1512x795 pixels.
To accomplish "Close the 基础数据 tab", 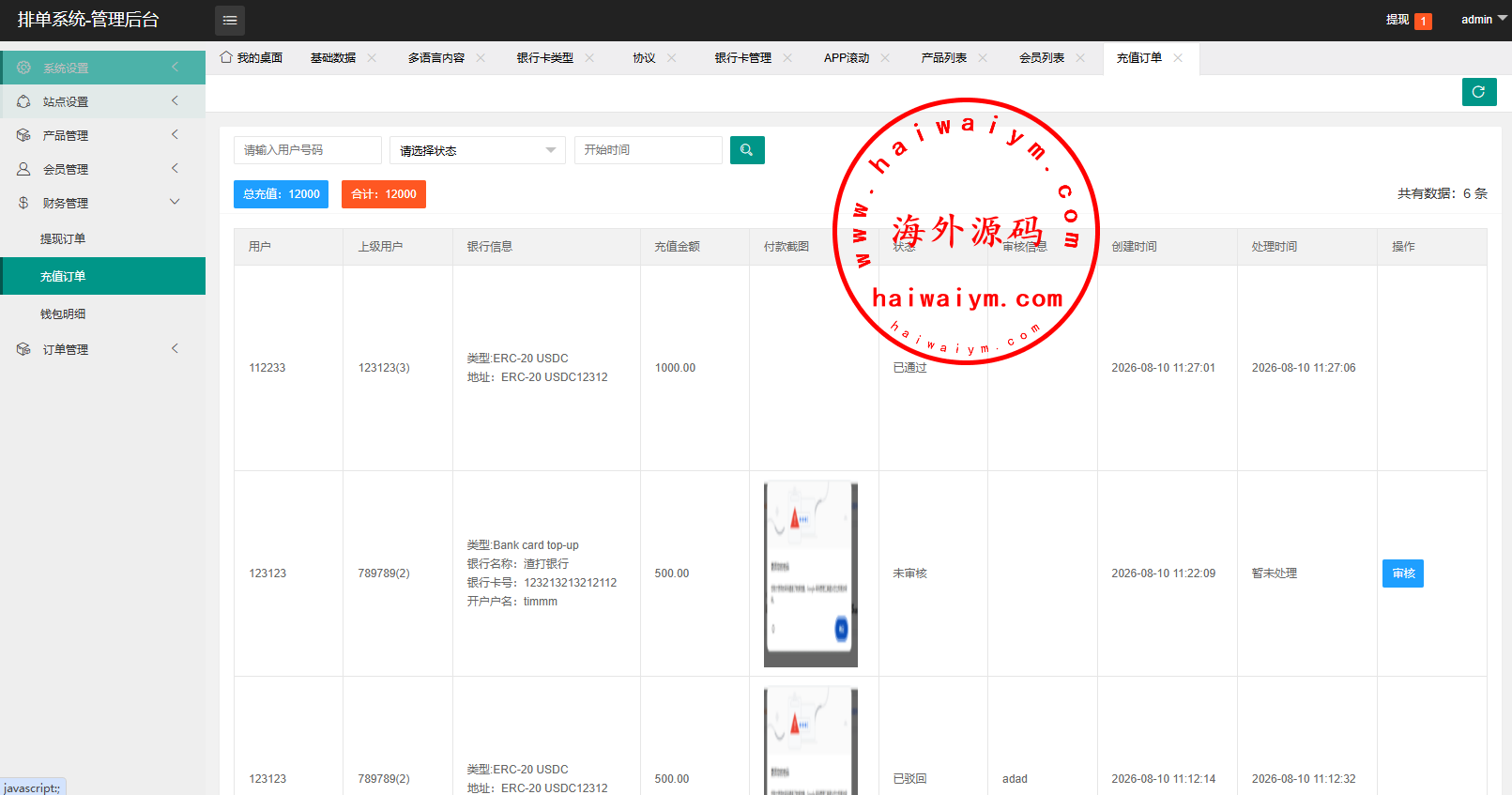I will [x=372, y=58].
